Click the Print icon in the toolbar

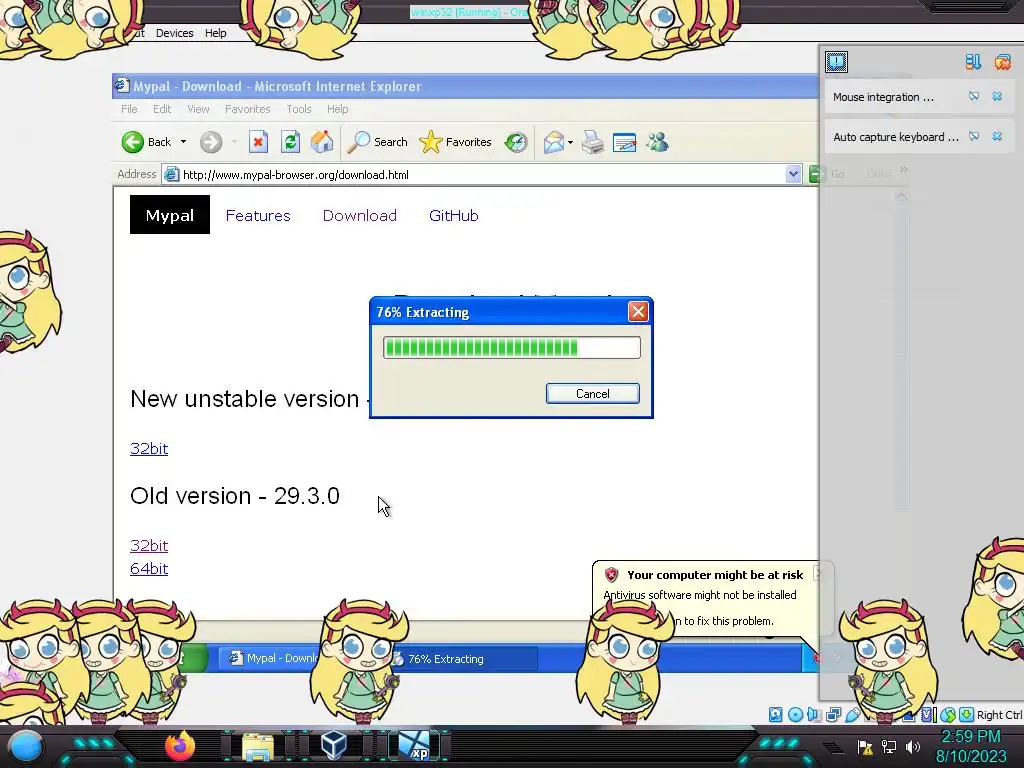coord(593,142)
